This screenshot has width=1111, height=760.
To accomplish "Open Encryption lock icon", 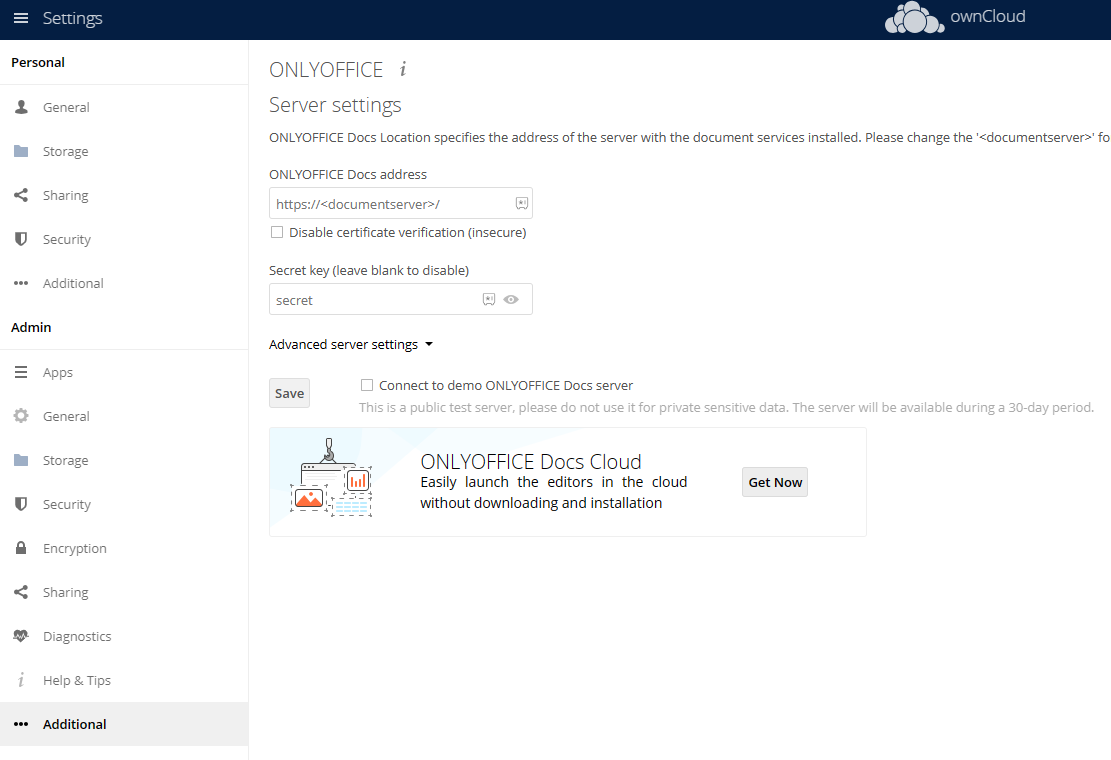I will [21, 548].
